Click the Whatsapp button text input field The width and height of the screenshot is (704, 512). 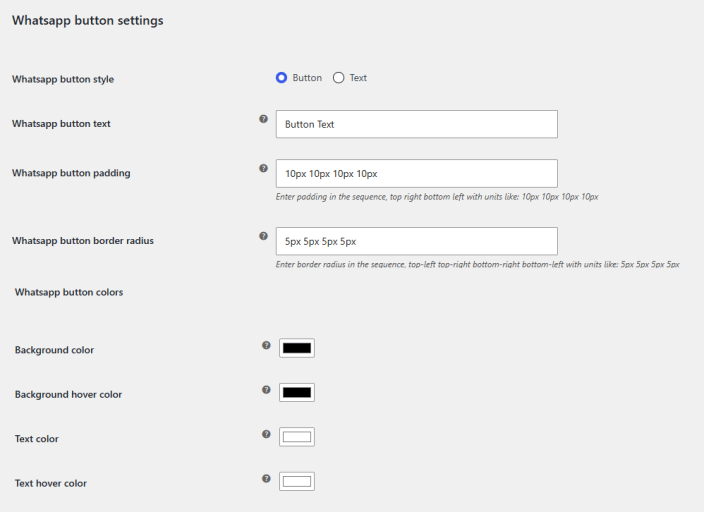point(417,124)
